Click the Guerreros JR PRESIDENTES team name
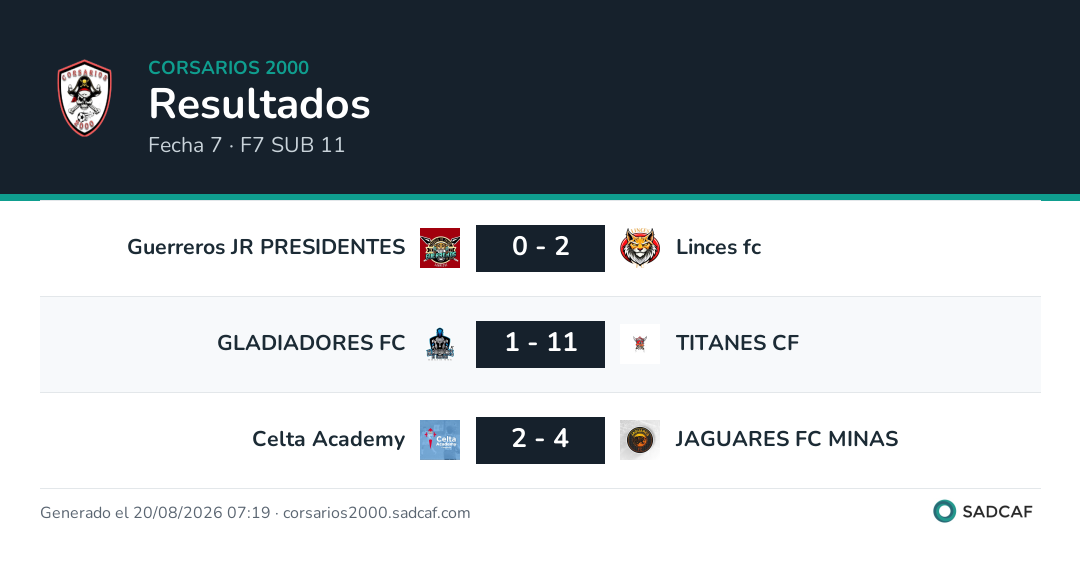 (266, 247)
